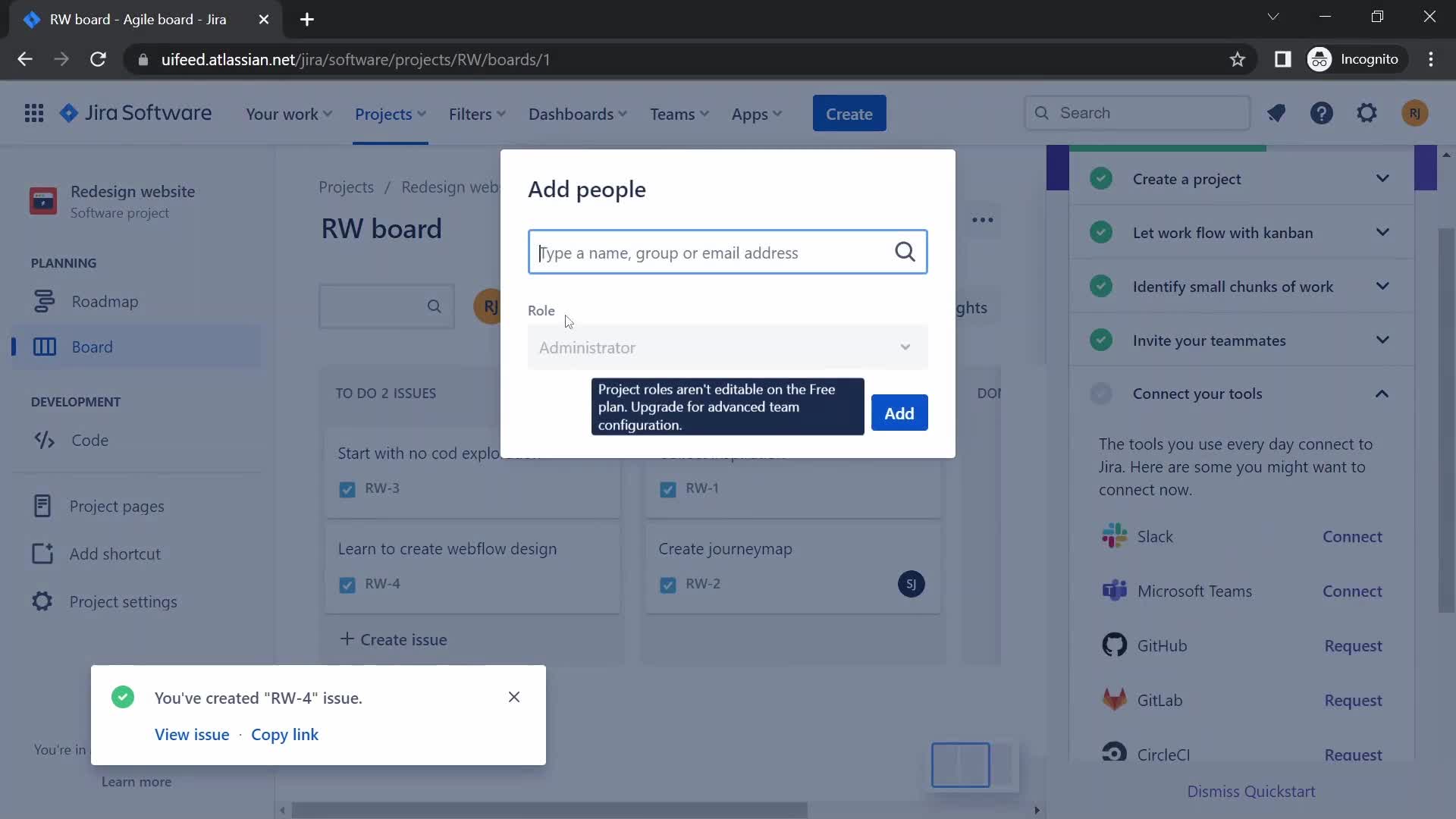Toggle the RW-1 issue checkbox

coord(667,489)
